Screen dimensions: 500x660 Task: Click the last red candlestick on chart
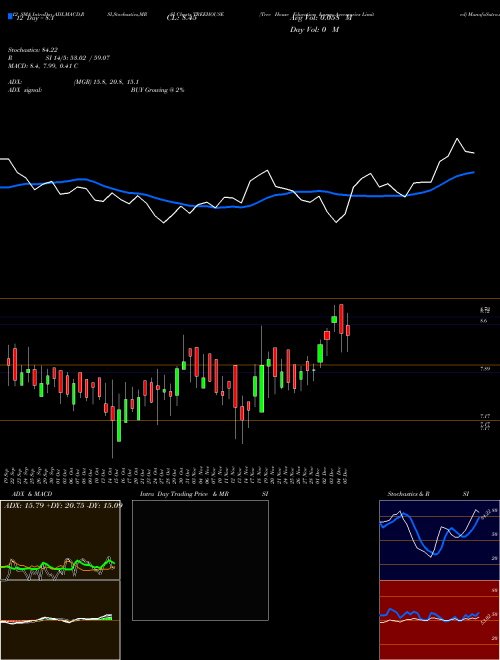(x=348, y=330)
